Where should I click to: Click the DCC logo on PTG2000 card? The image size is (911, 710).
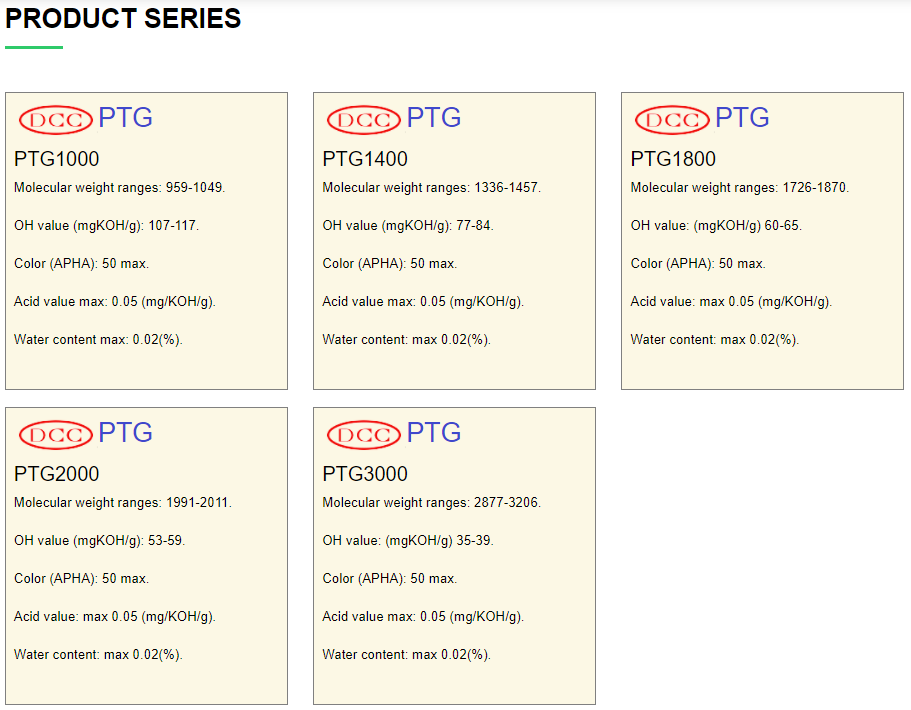[x=55, y=435]
